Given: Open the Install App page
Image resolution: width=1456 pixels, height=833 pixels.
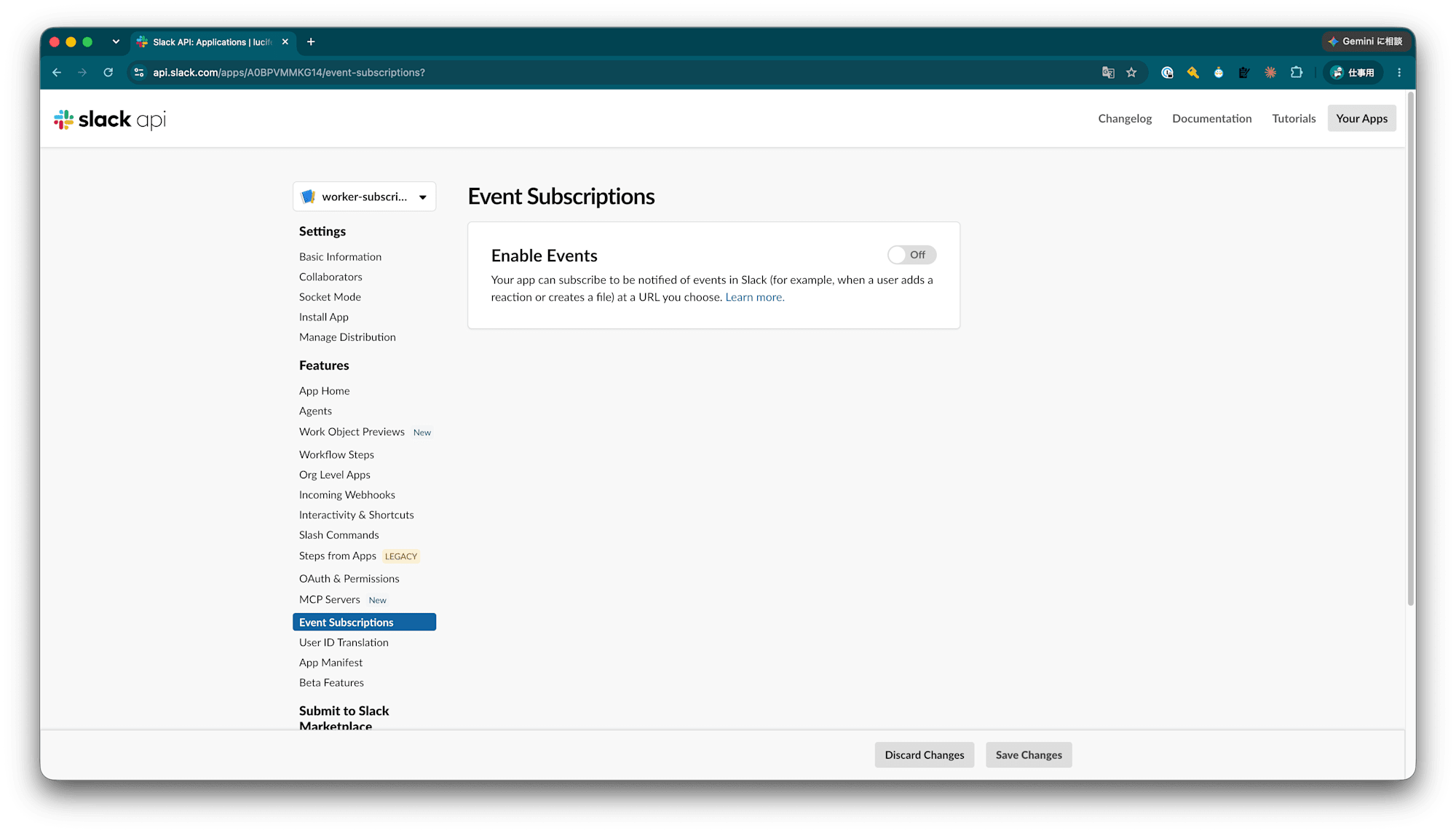Looking at the screenshot, I should pyautogui.click(x=324, y=317).
